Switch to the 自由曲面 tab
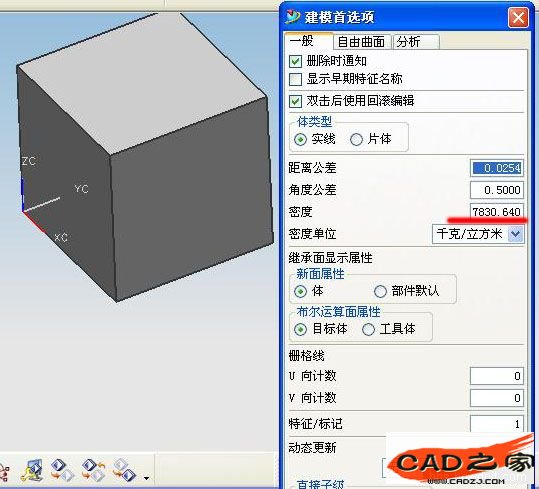The width and height of the screenshot is (539, 489). [361, 42]
